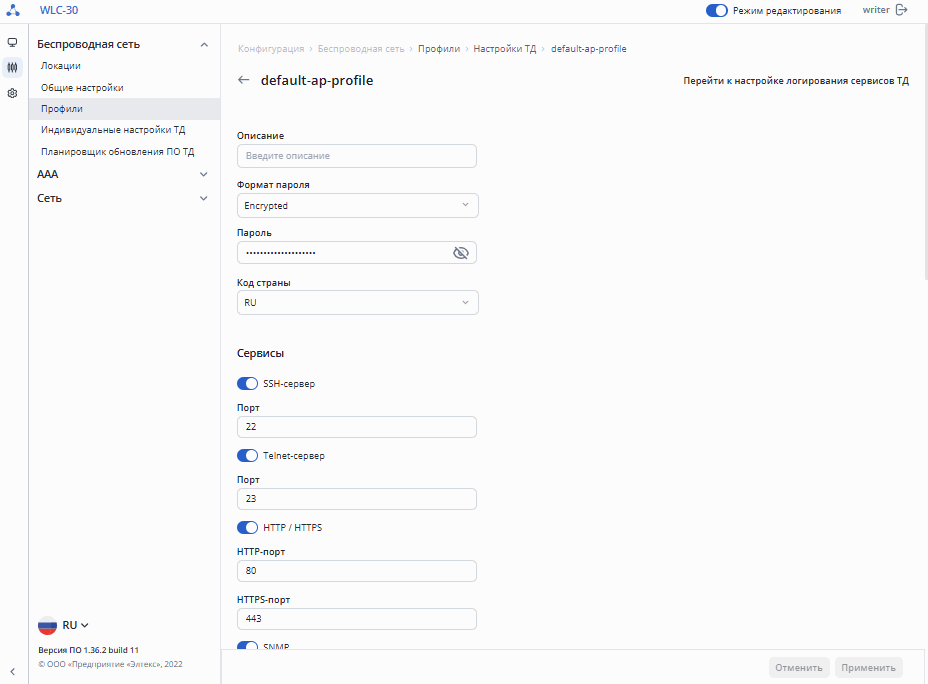
Task: Open the Формат пароля dropdown
Action: (357, 206)
